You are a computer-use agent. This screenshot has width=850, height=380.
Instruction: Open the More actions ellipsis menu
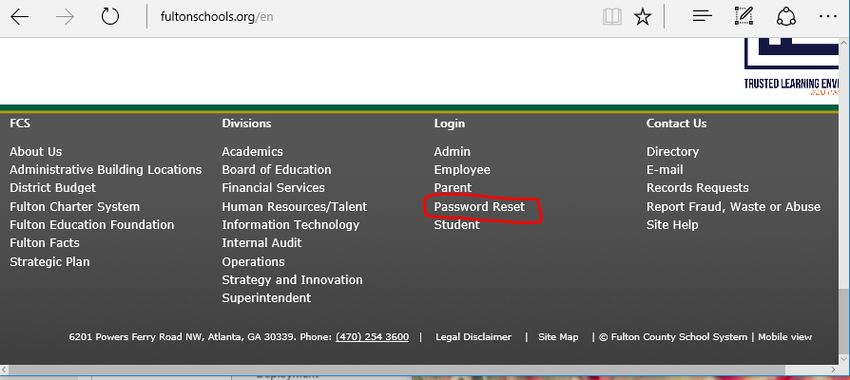828,17
